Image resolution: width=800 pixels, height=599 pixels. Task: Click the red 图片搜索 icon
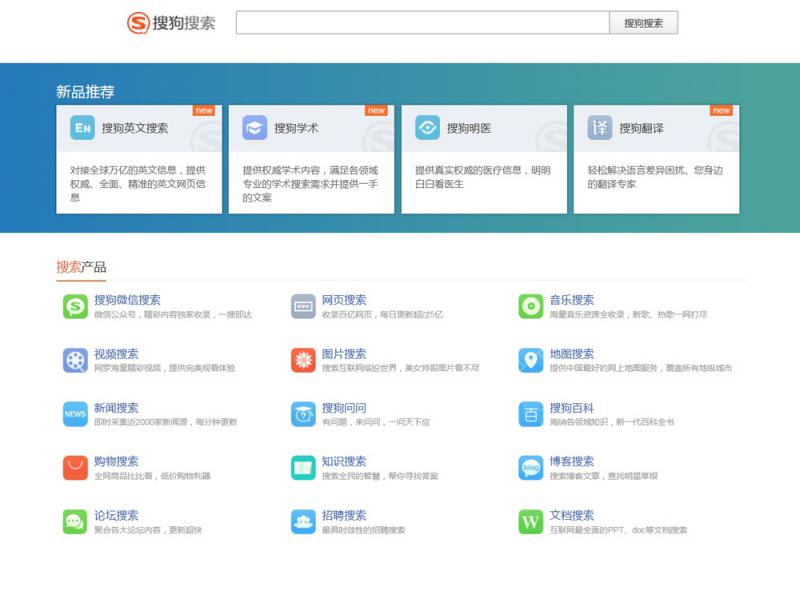point(304,360)
